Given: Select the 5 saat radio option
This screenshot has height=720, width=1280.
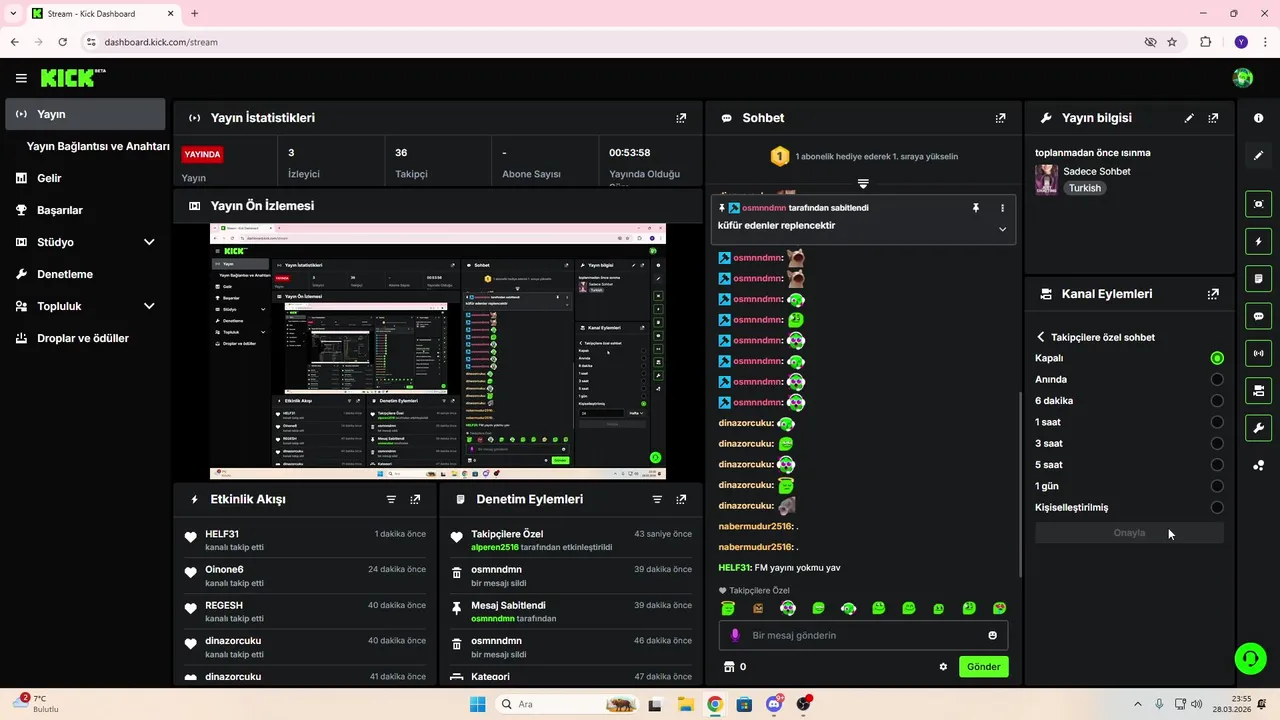Looking at the screenshot, I should [x=1217, y=465].
